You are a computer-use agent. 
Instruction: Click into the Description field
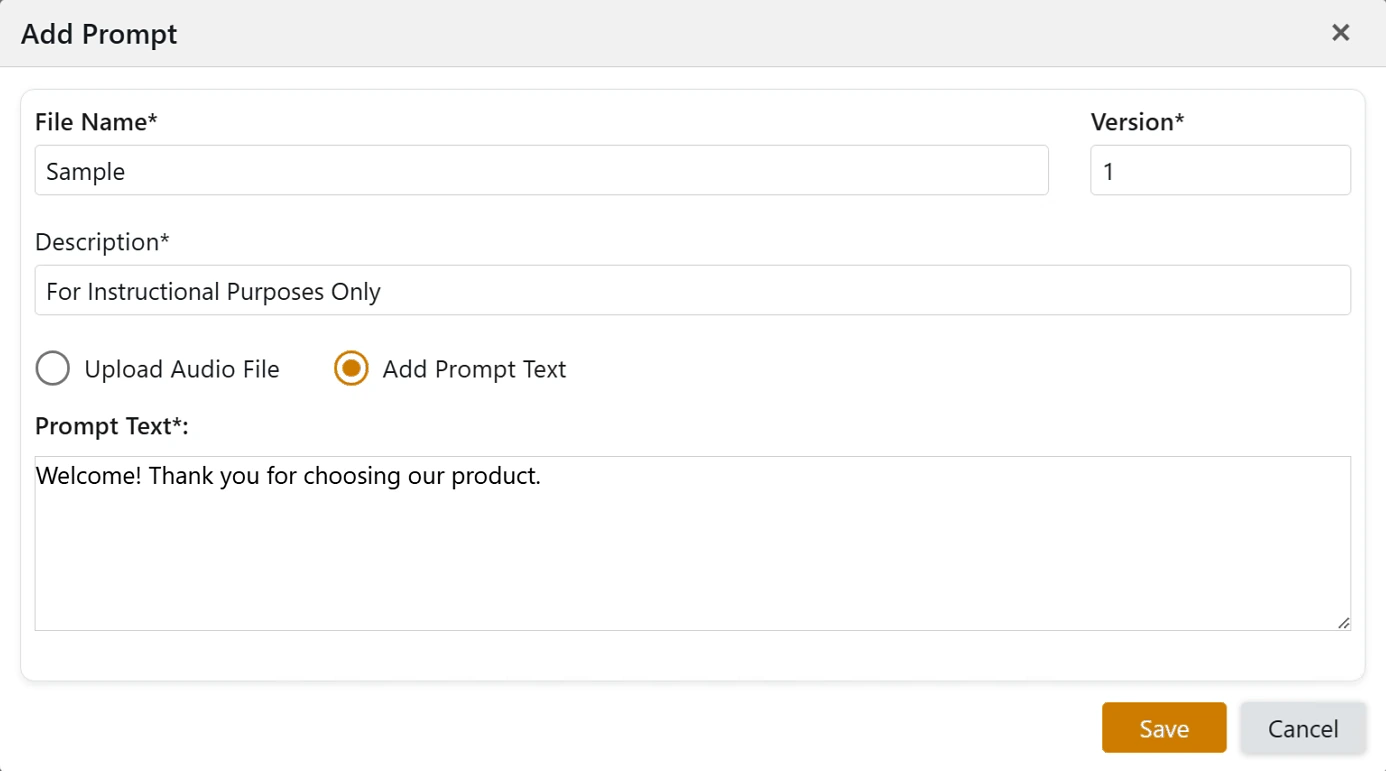tap(693, 291)
